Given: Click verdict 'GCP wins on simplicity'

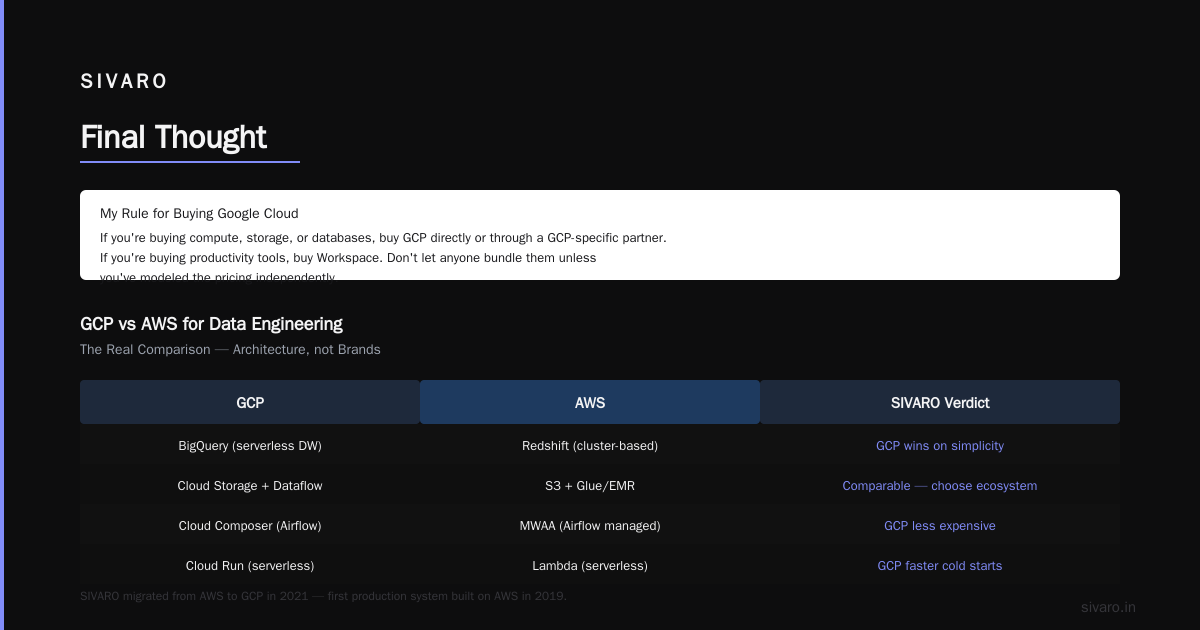Looking at the screenshot, I should (x=940, y=446).
